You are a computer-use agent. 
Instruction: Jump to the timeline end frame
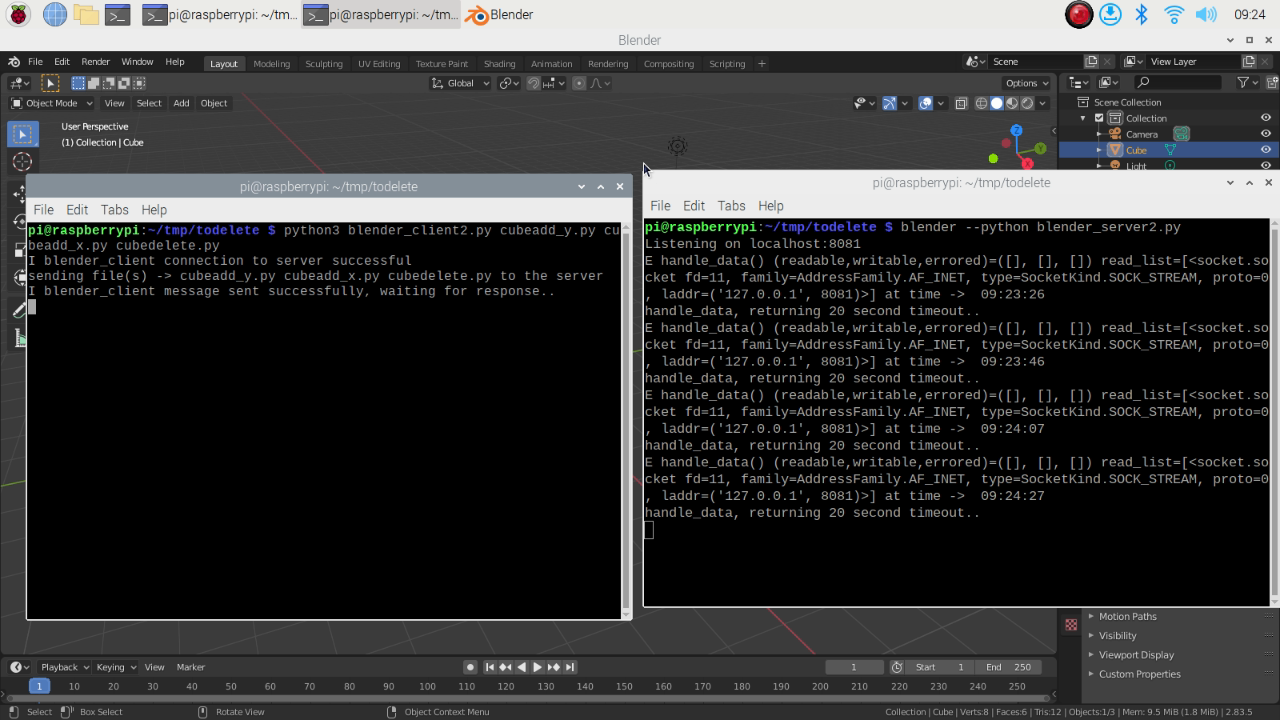tap(569, 667)
